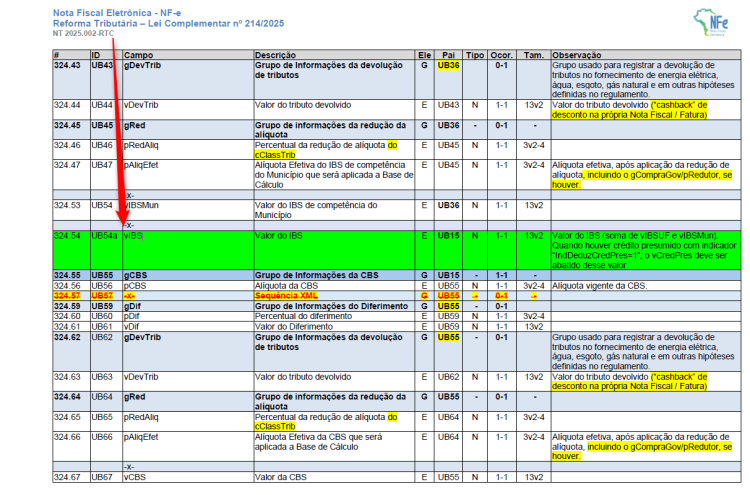Click the 'Pai' column header
The height and width of the screenshot is (495, 750).
(448, 55)
